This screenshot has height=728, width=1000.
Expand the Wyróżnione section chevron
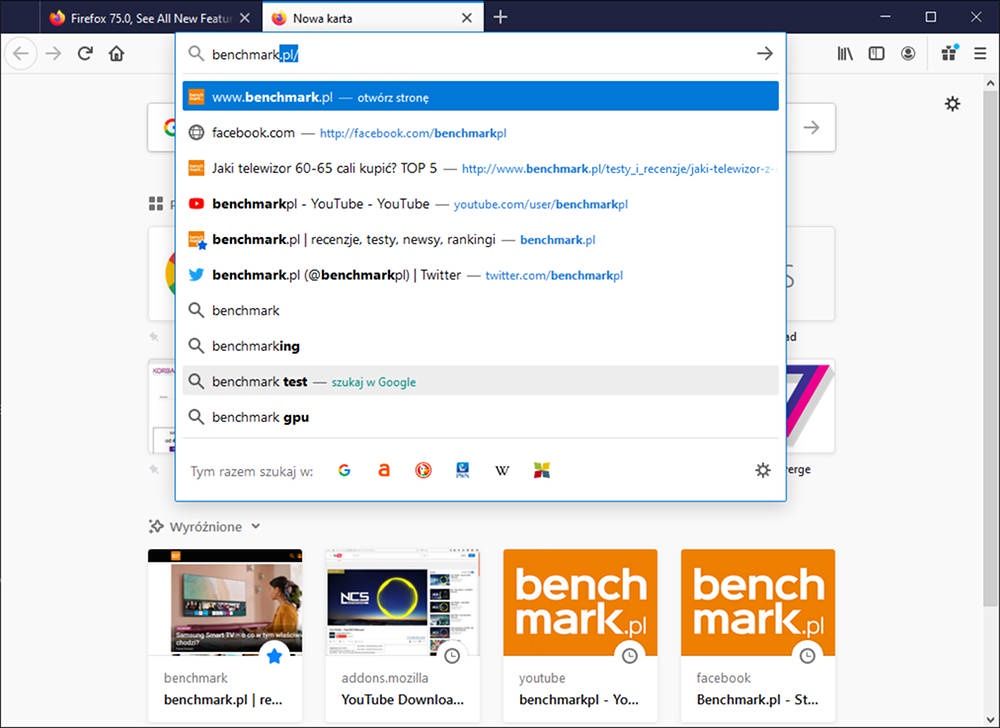[x=256, y=527]
